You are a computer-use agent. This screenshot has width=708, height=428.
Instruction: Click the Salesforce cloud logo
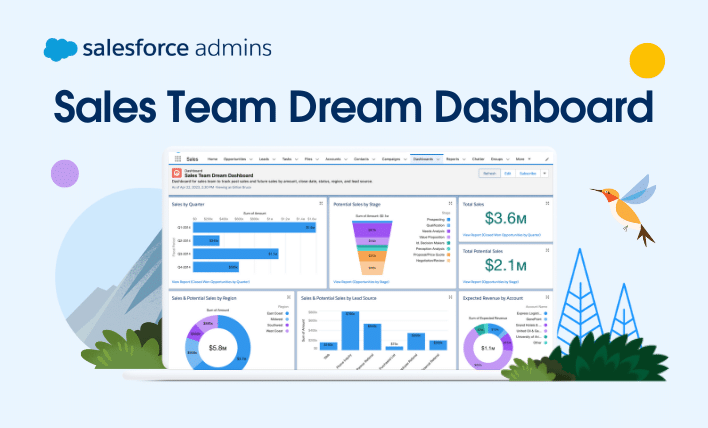60,49
